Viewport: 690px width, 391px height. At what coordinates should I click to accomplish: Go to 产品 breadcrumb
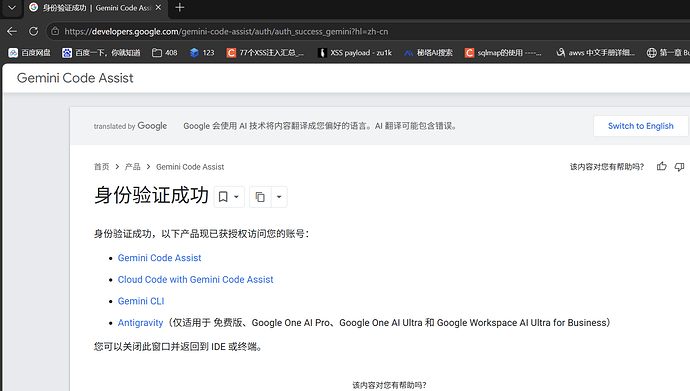pyautogui.click(x=132, y=167)
